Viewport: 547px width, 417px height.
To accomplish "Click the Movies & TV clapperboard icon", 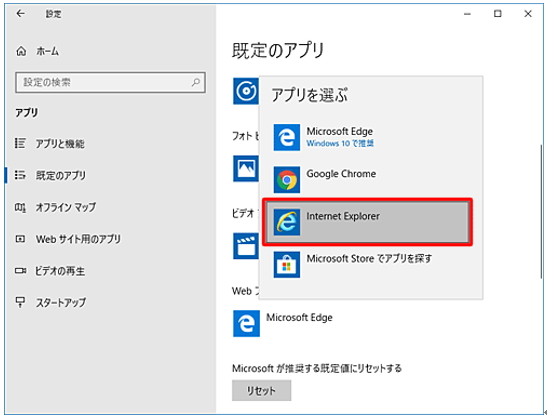I will click(x=246, y=246).
